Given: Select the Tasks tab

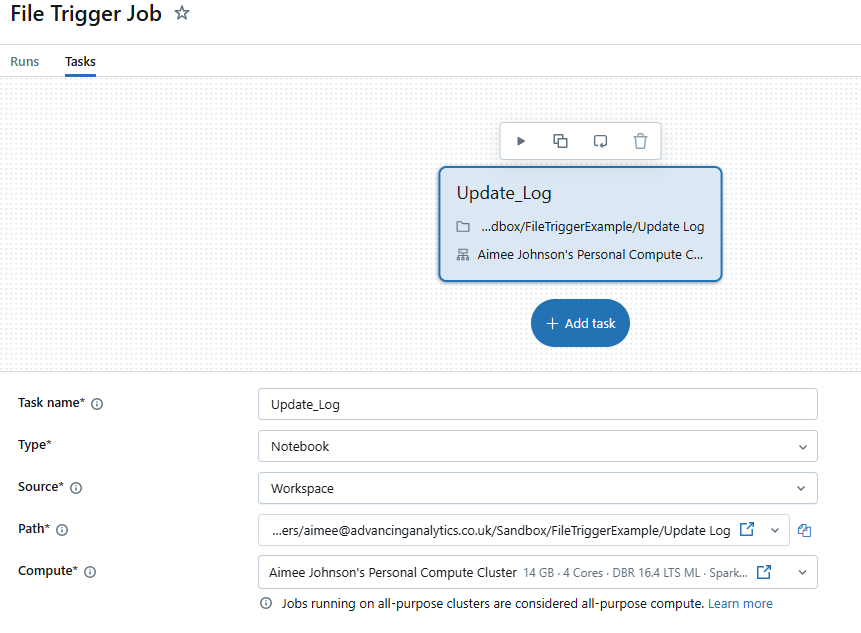Looking at the screenshot, I should pos(80,61).
